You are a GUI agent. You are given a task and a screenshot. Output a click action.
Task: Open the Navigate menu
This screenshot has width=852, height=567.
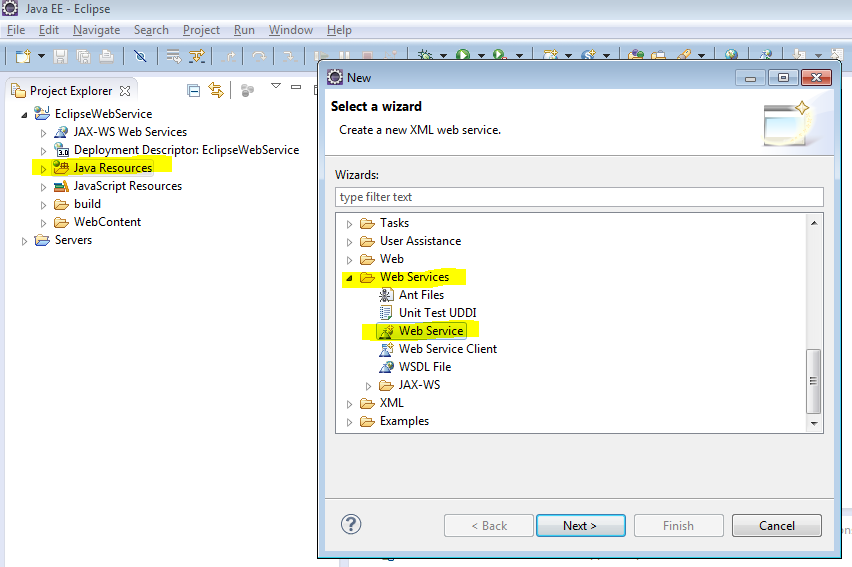pos(96,30)
